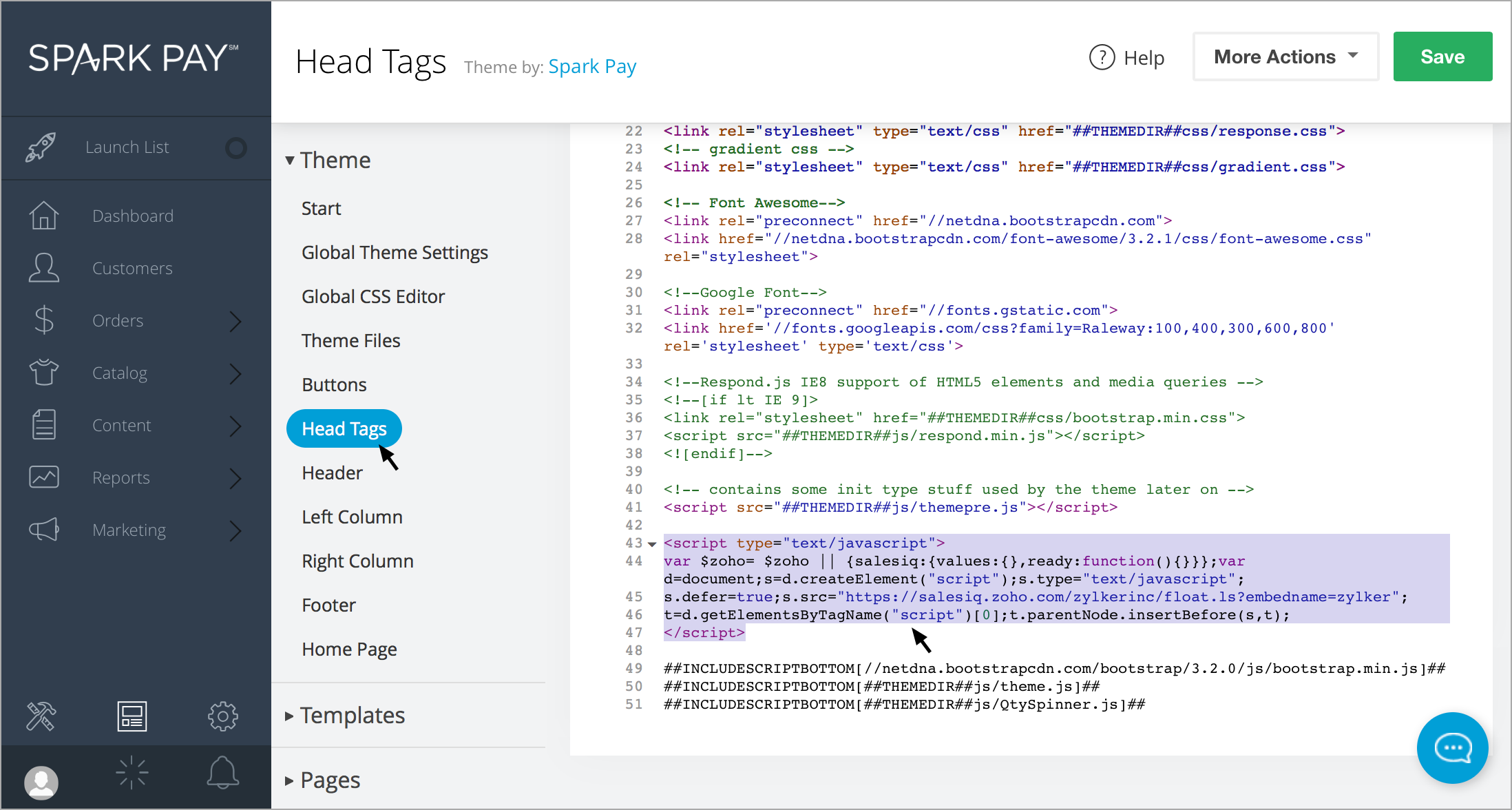Open the live chat bubble
Image resolution: width=1512 pixels, height=810 pixels.
click(x=1452, y=748)
